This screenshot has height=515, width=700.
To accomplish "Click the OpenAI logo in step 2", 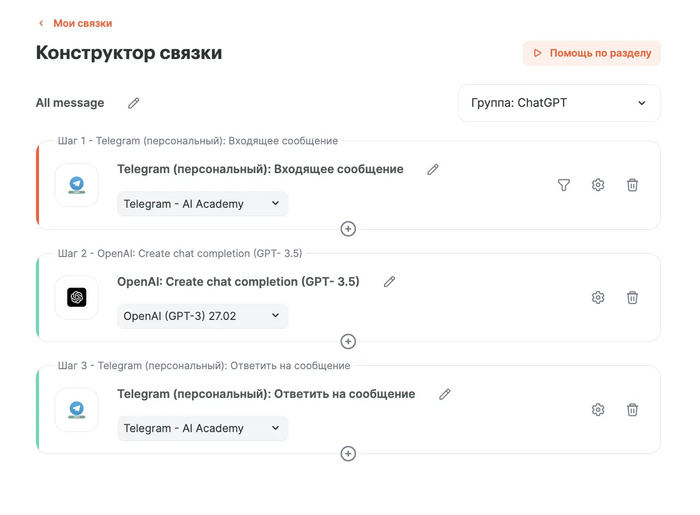I will click(x=77, y=297).
